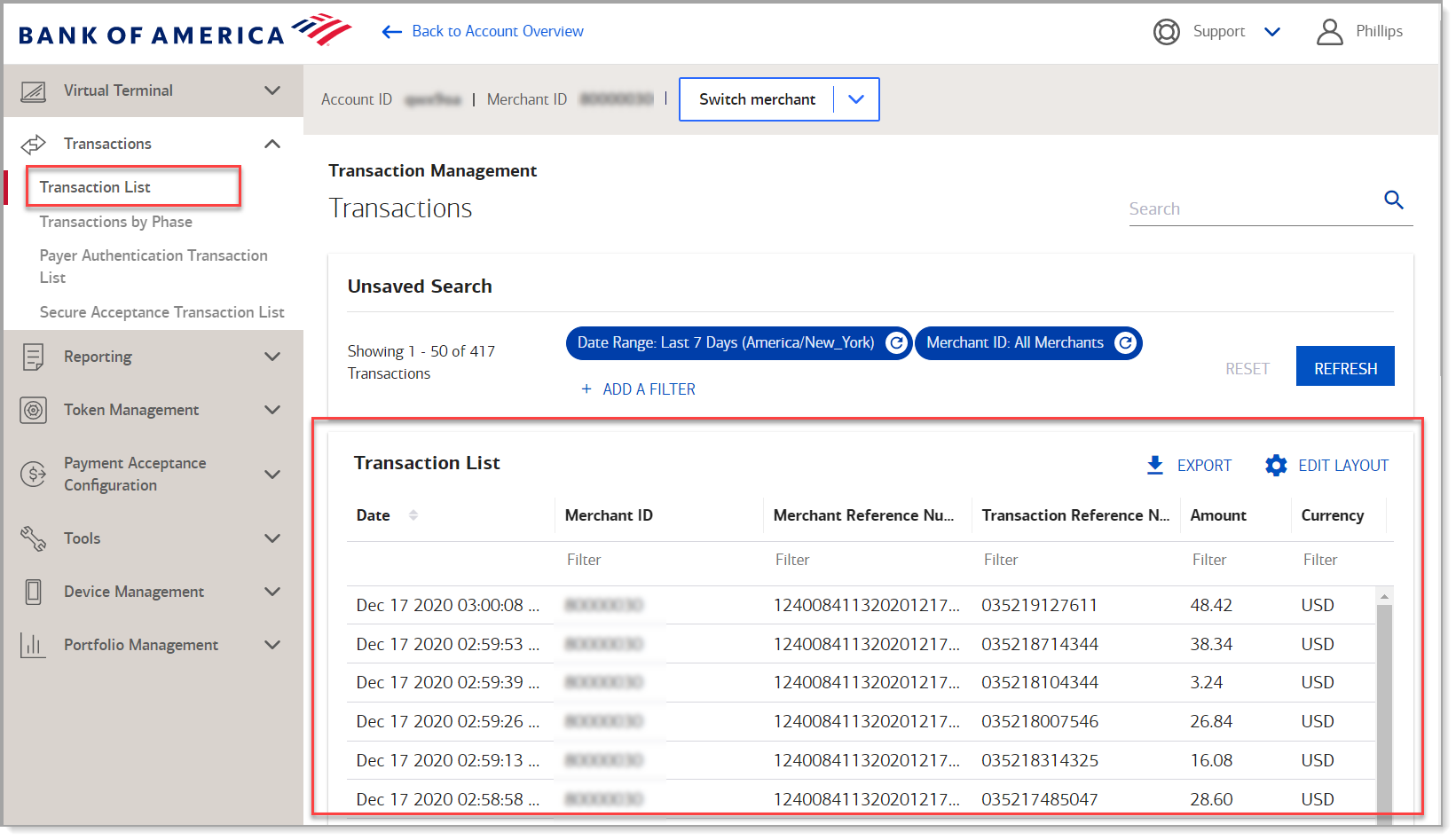Viewport: 1456px width, 840px height.
Task: Select the Reporting menu label
Action: (98, 357)
